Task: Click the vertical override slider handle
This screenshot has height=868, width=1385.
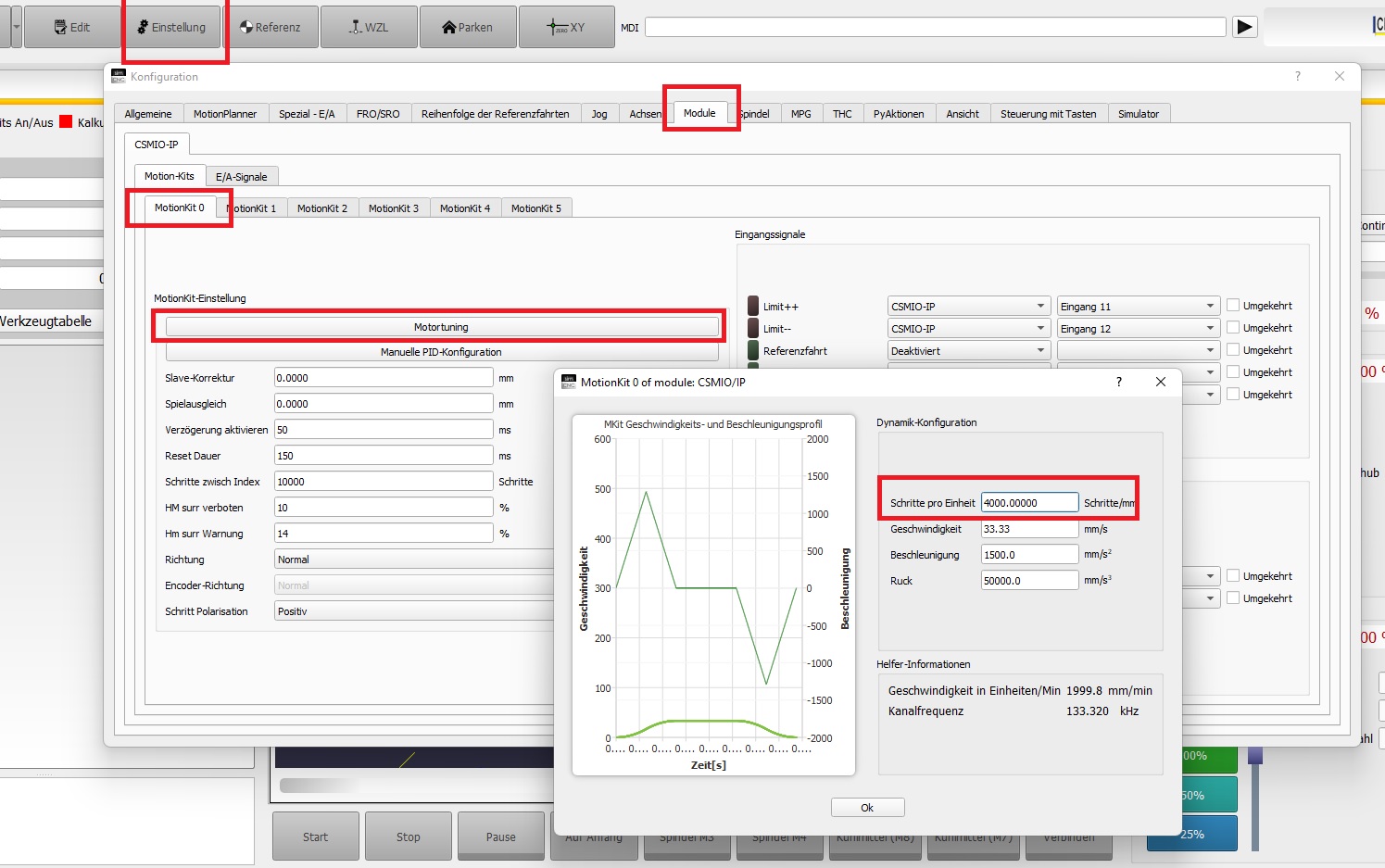Action: (x=1255, y=756)
